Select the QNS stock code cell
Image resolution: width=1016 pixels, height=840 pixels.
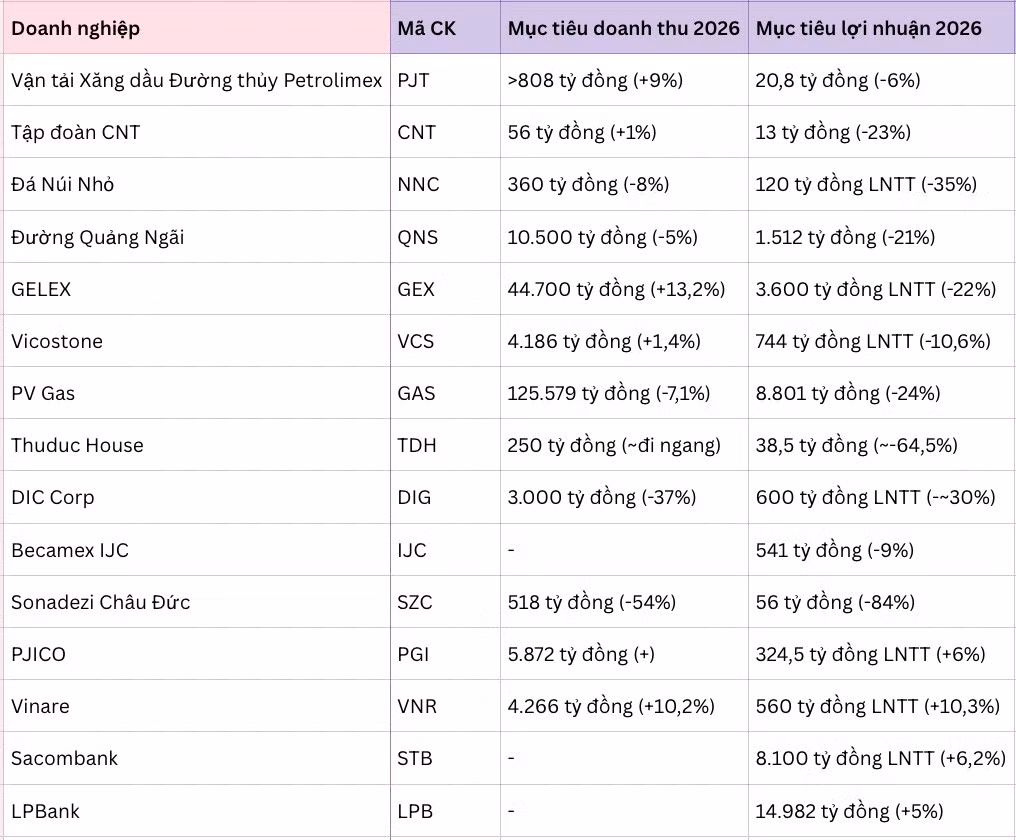click(417, 237)
